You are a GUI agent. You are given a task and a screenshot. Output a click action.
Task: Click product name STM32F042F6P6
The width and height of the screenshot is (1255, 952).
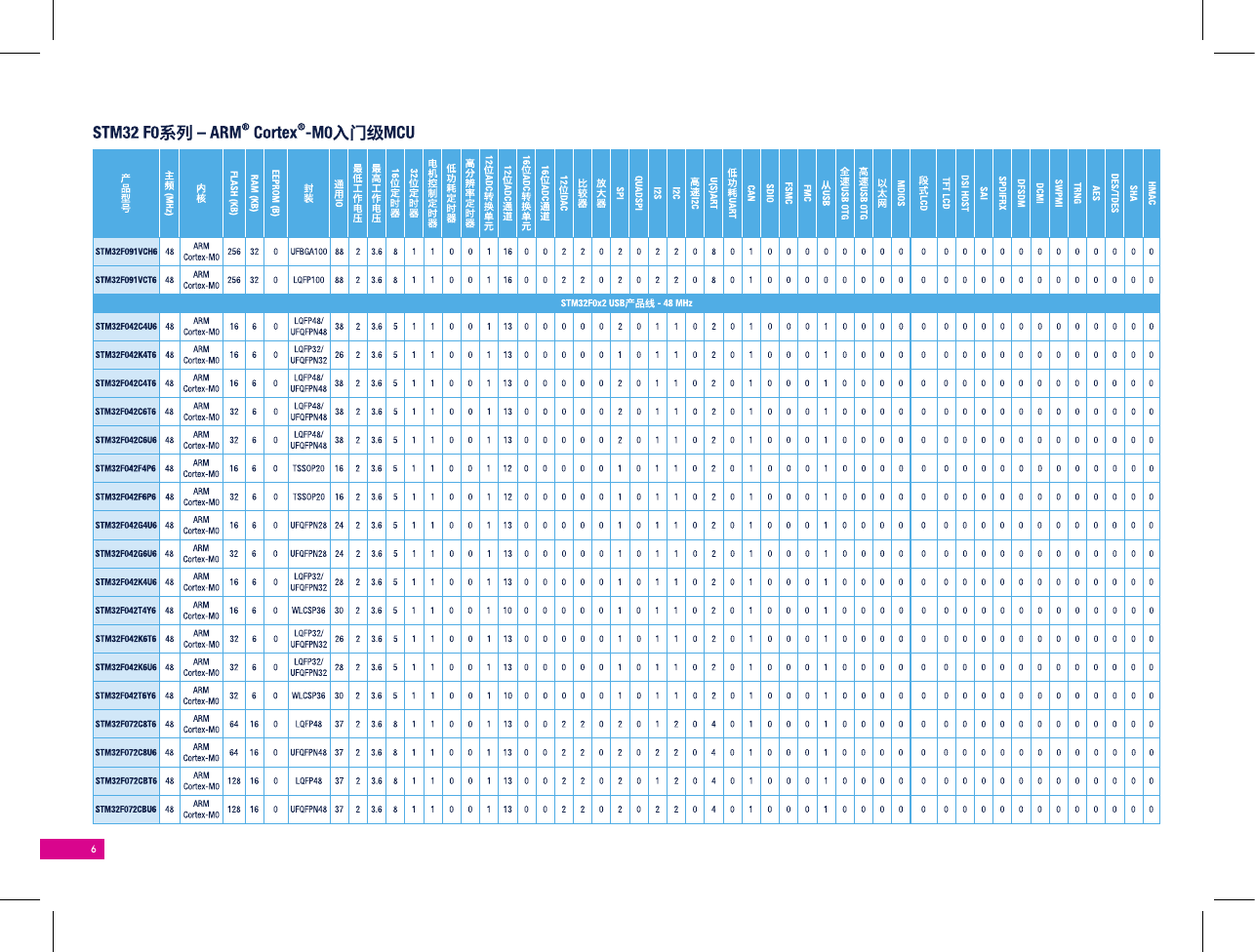(x=126, y=496)
